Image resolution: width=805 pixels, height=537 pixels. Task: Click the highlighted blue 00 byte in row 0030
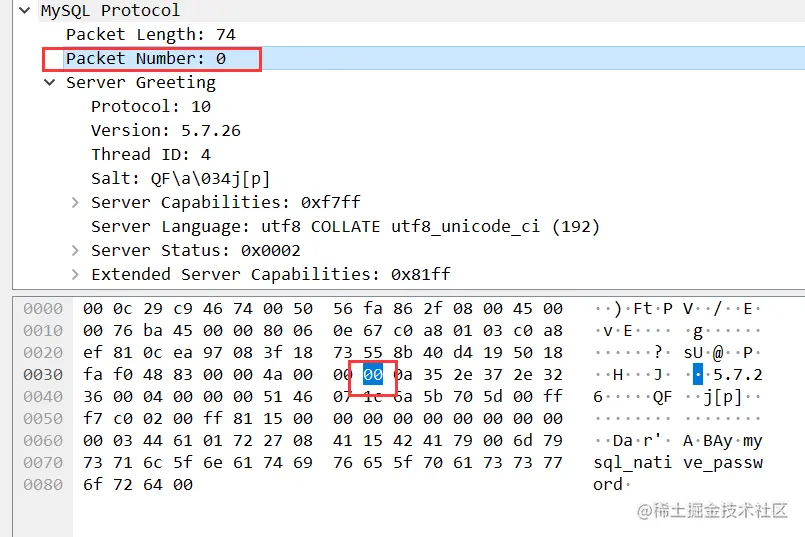tap(373, 375)
